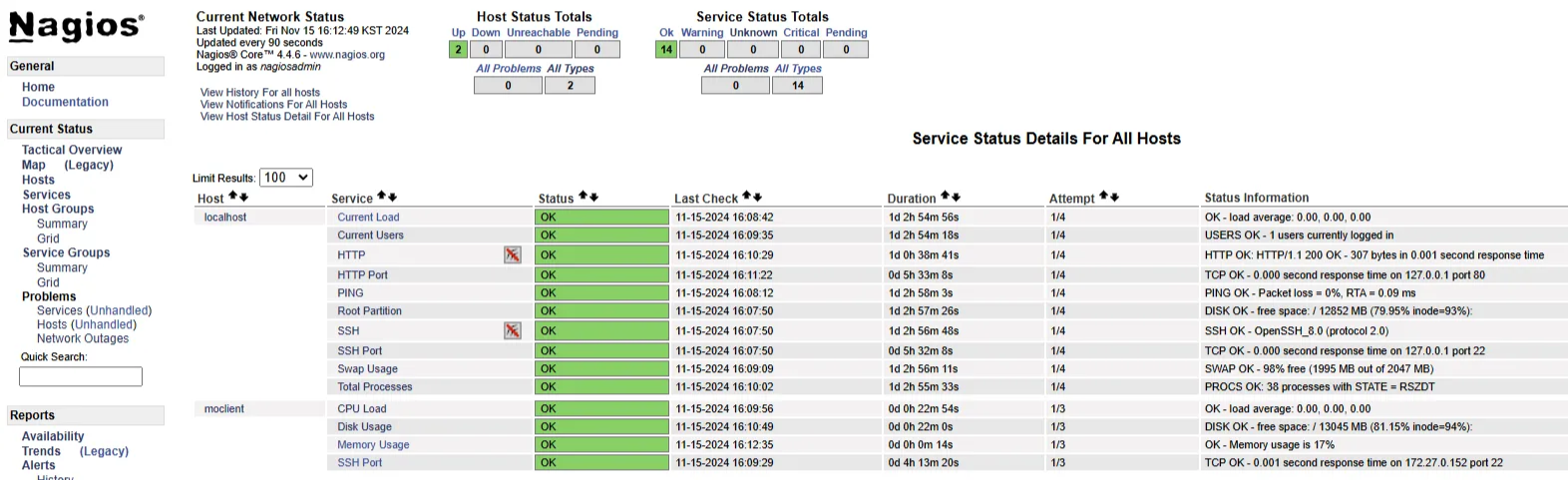This screenshot has height=480, width=1568.
Task: Click notifications-disabled icon in SSH row
Action: [512, 330]
